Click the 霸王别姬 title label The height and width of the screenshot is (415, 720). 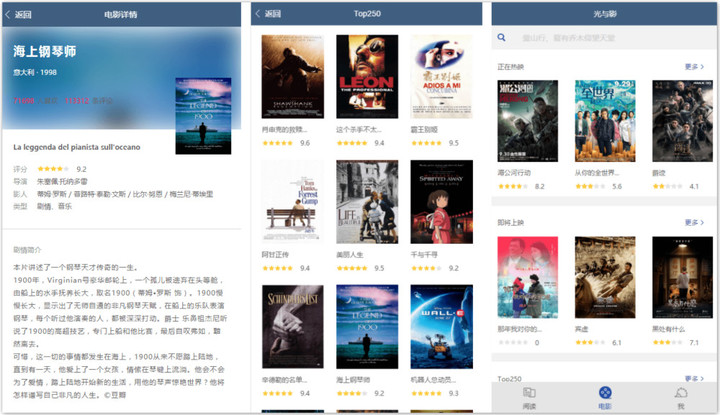tap(424, 129)
